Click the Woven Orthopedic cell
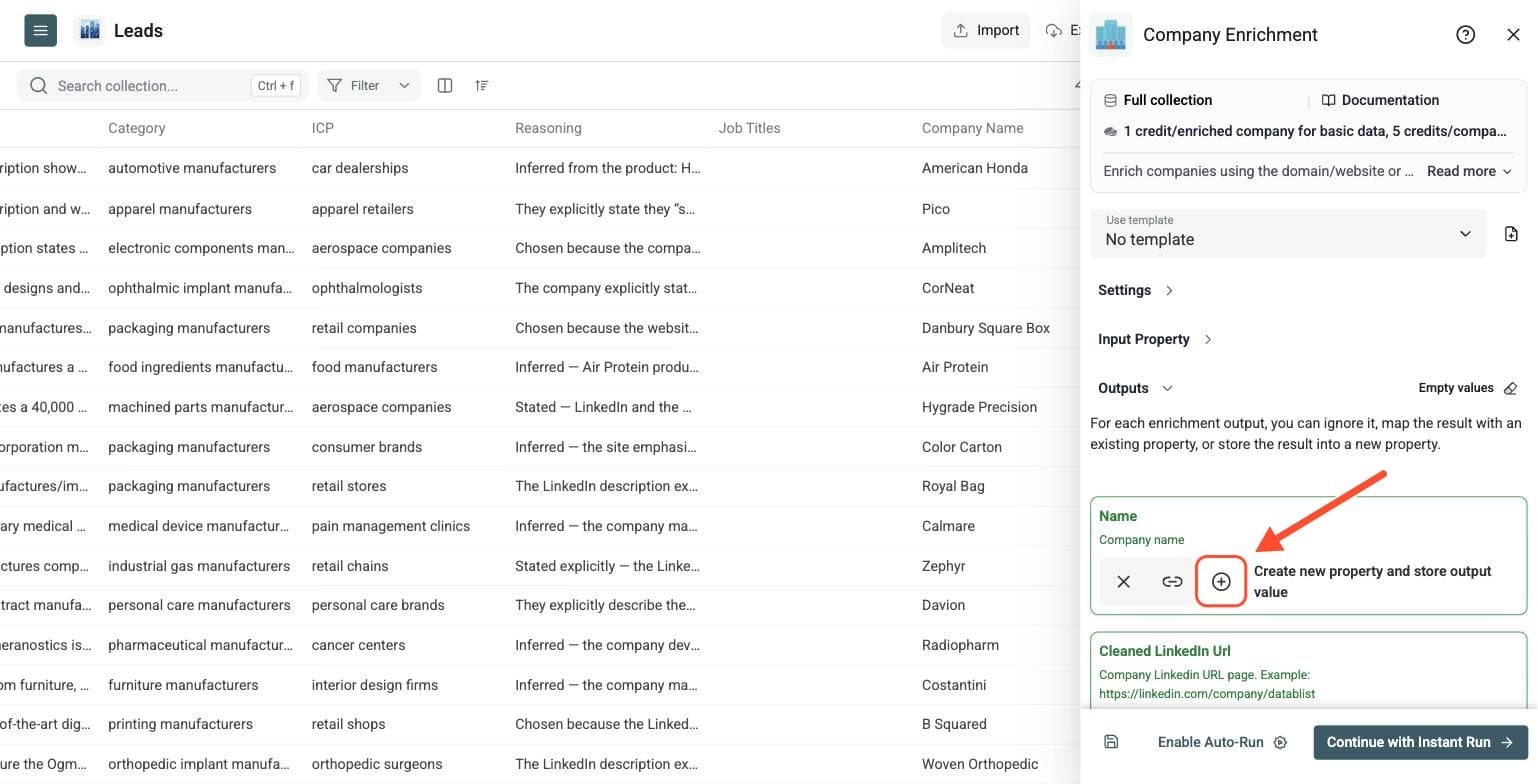Viewport: 1538px width, 784px height. click(980, 764)
